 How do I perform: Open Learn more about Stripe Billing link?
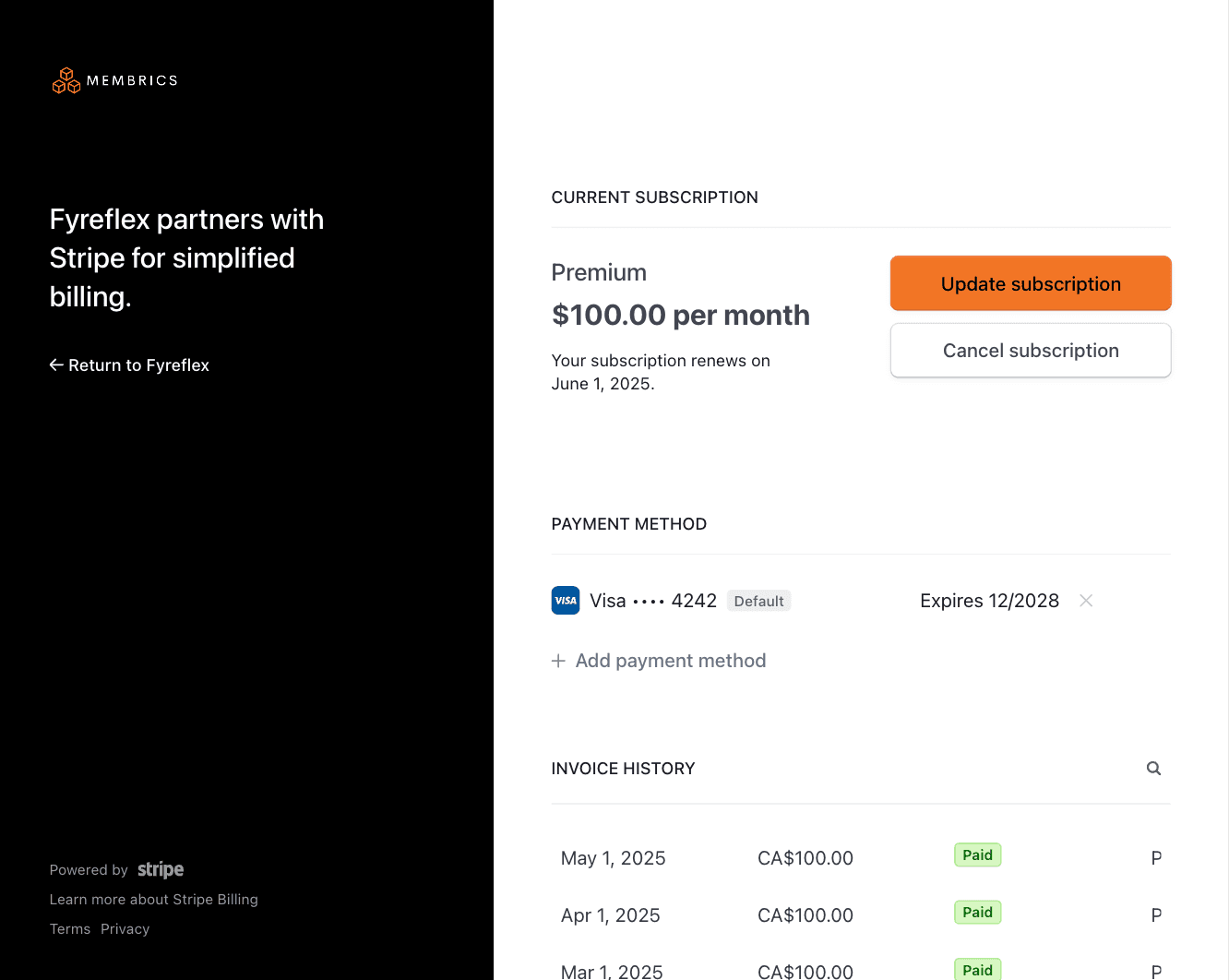pyautogui.click(x=154, y=900)
